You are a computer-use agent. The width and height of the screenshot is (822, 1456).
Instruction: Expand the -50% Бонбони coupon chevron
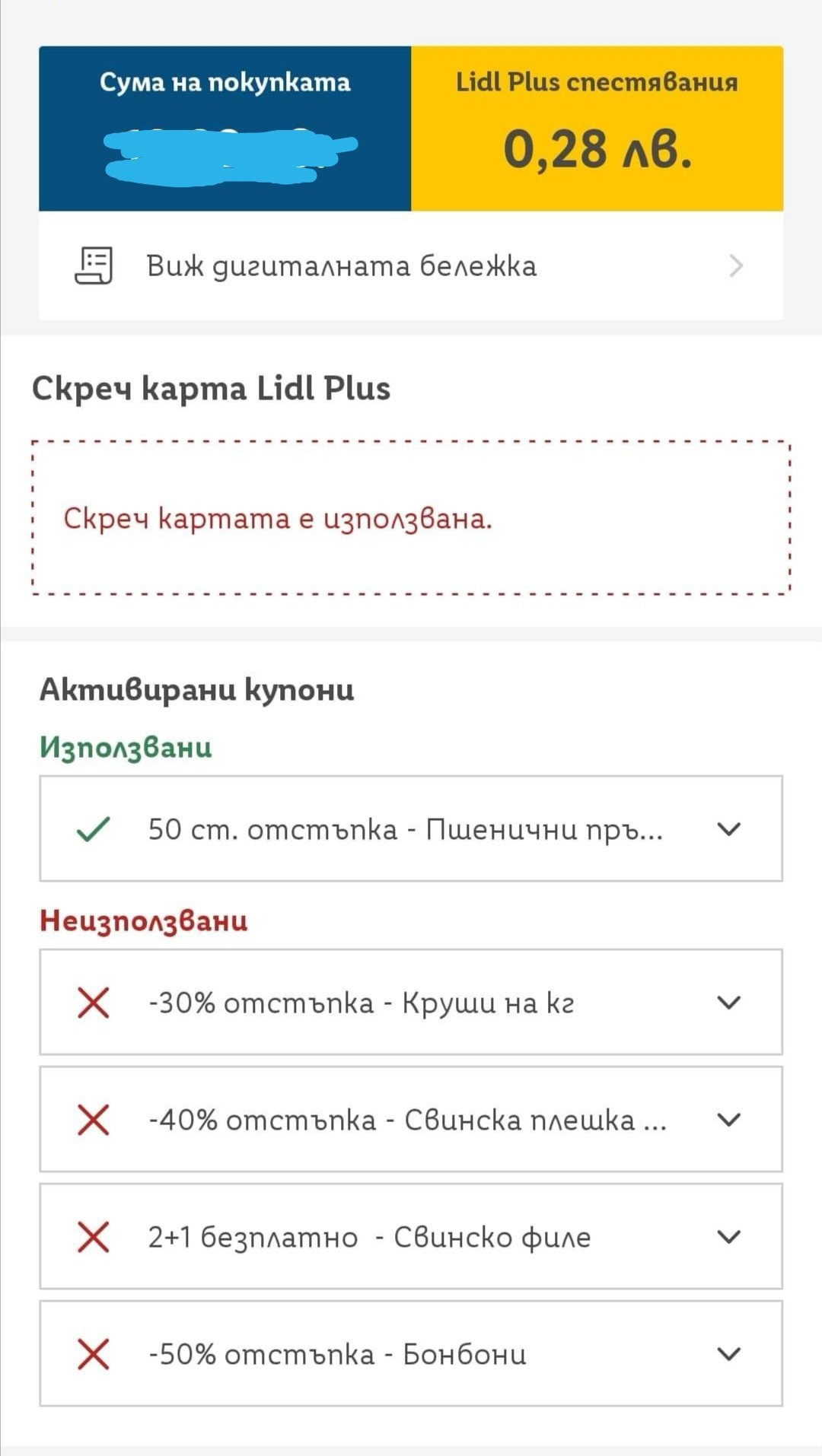(x=729, y=1354)
